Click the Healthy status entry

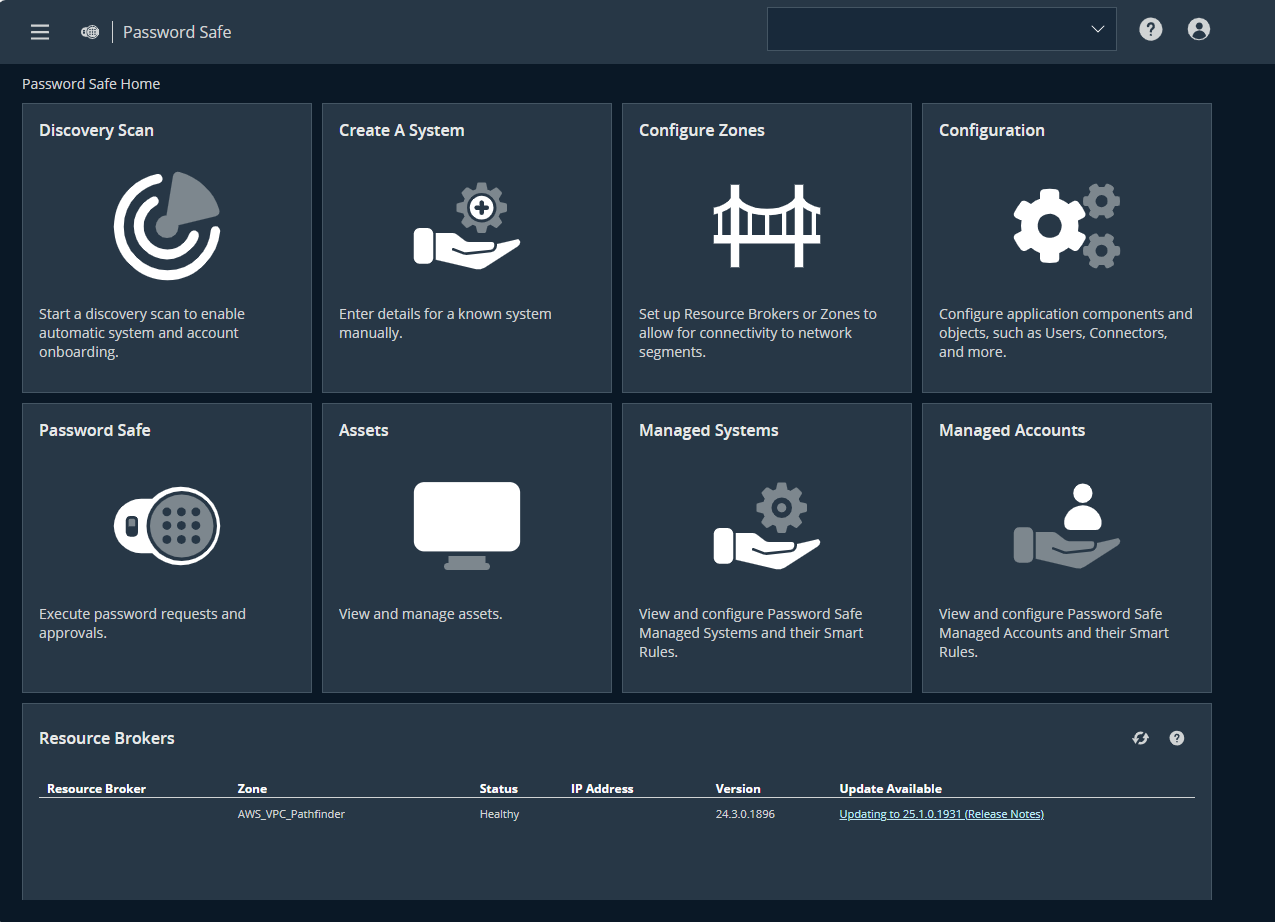pos(499,813)
